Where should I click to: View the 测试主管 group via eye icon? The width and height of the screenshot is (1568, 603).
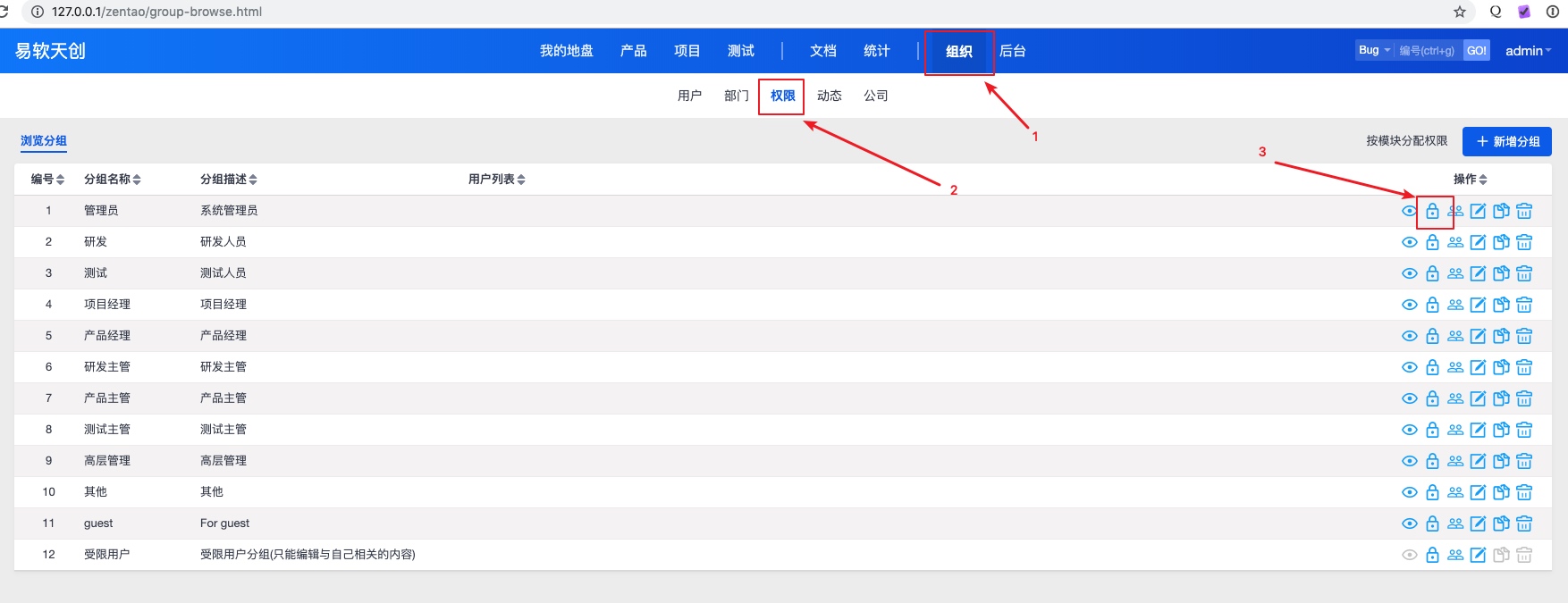point(1410,430)
